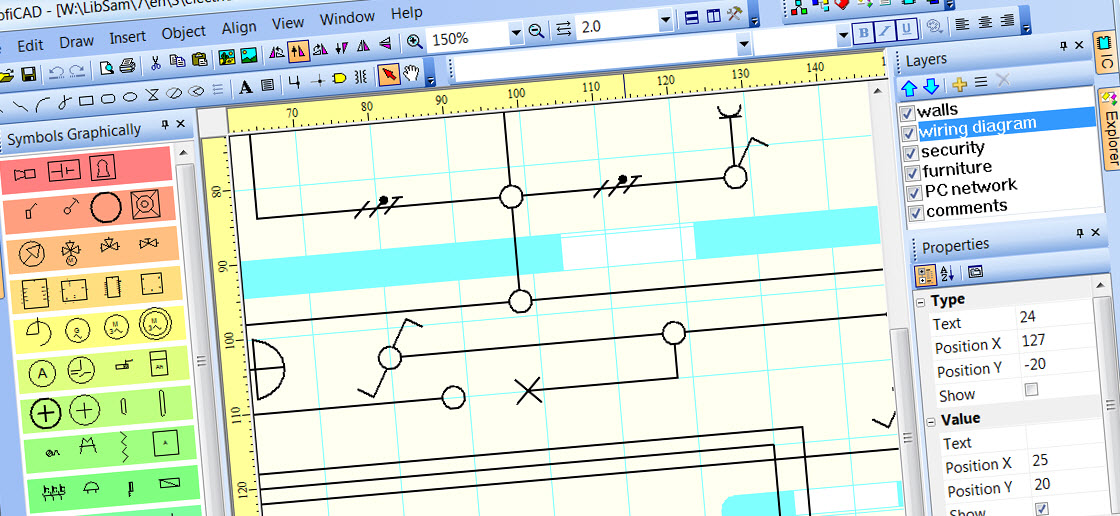This screenshot has width=1120, height=516.
Task: Cut selection with scissors icon
Action: [156, 64]
